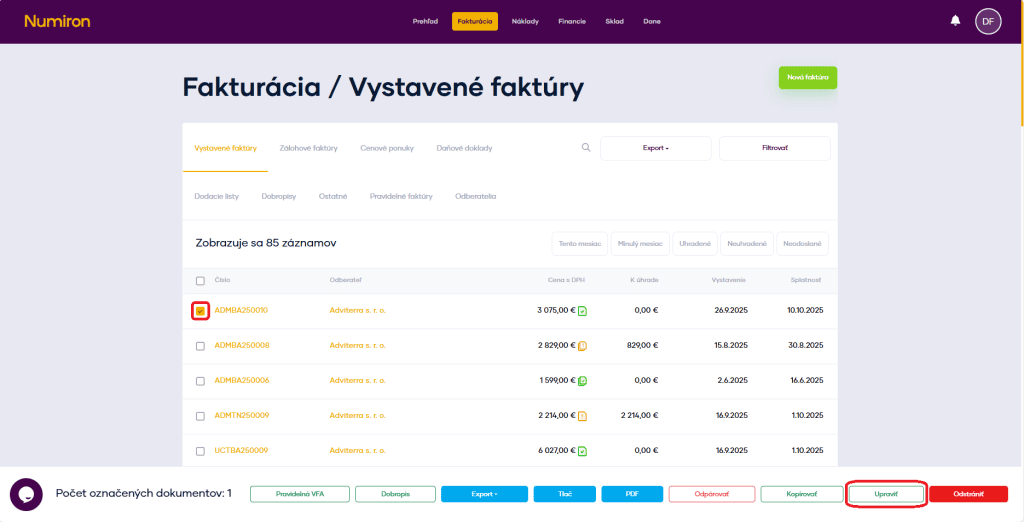This screenshot has height=522, width=1024.
Task: Click status icon next to 1 599,00 €
Action: 582,381
